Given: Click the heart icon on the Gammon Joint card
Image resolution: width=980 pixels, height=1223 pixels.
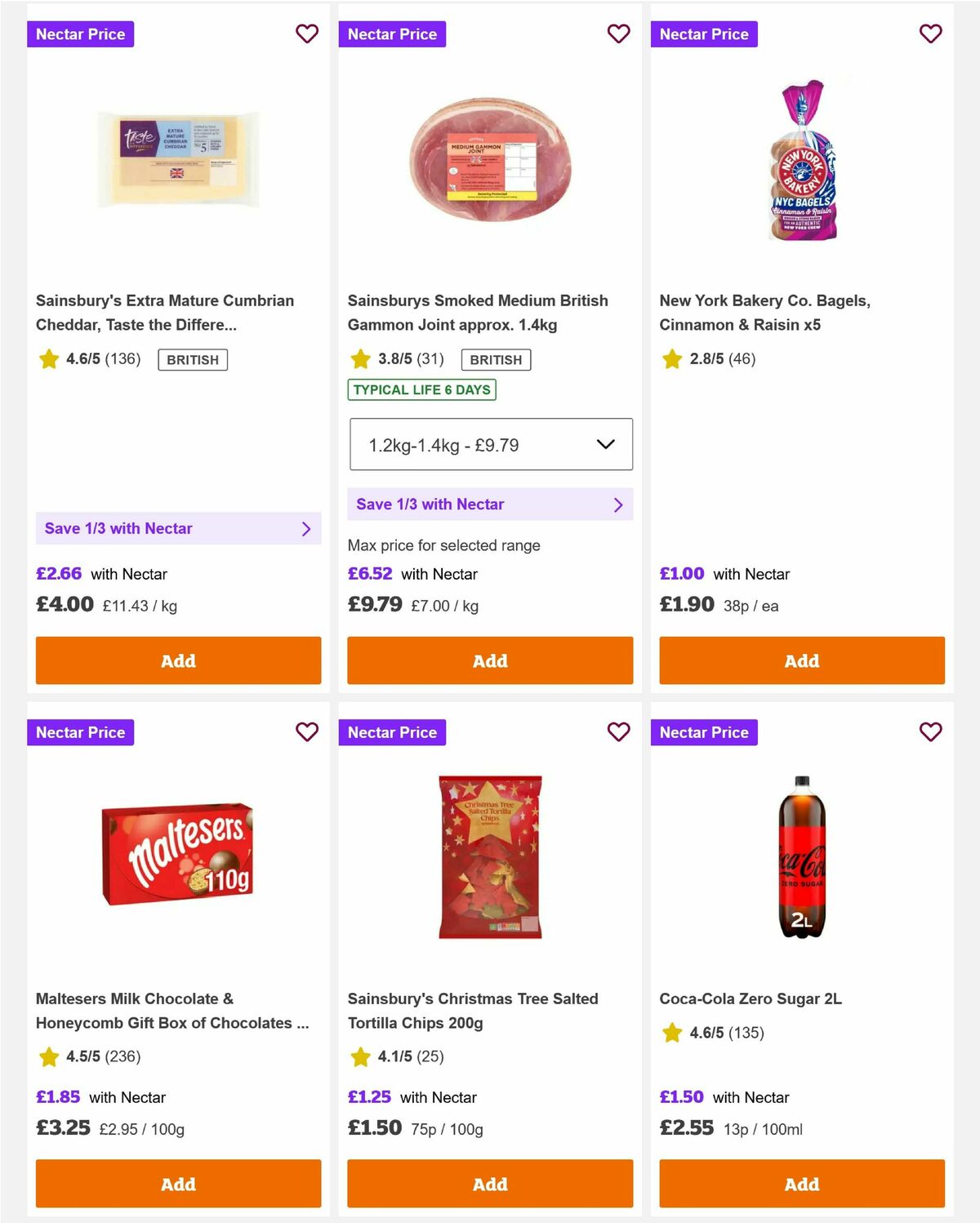Looking at the screenshot, I should [x=618, y=34].
